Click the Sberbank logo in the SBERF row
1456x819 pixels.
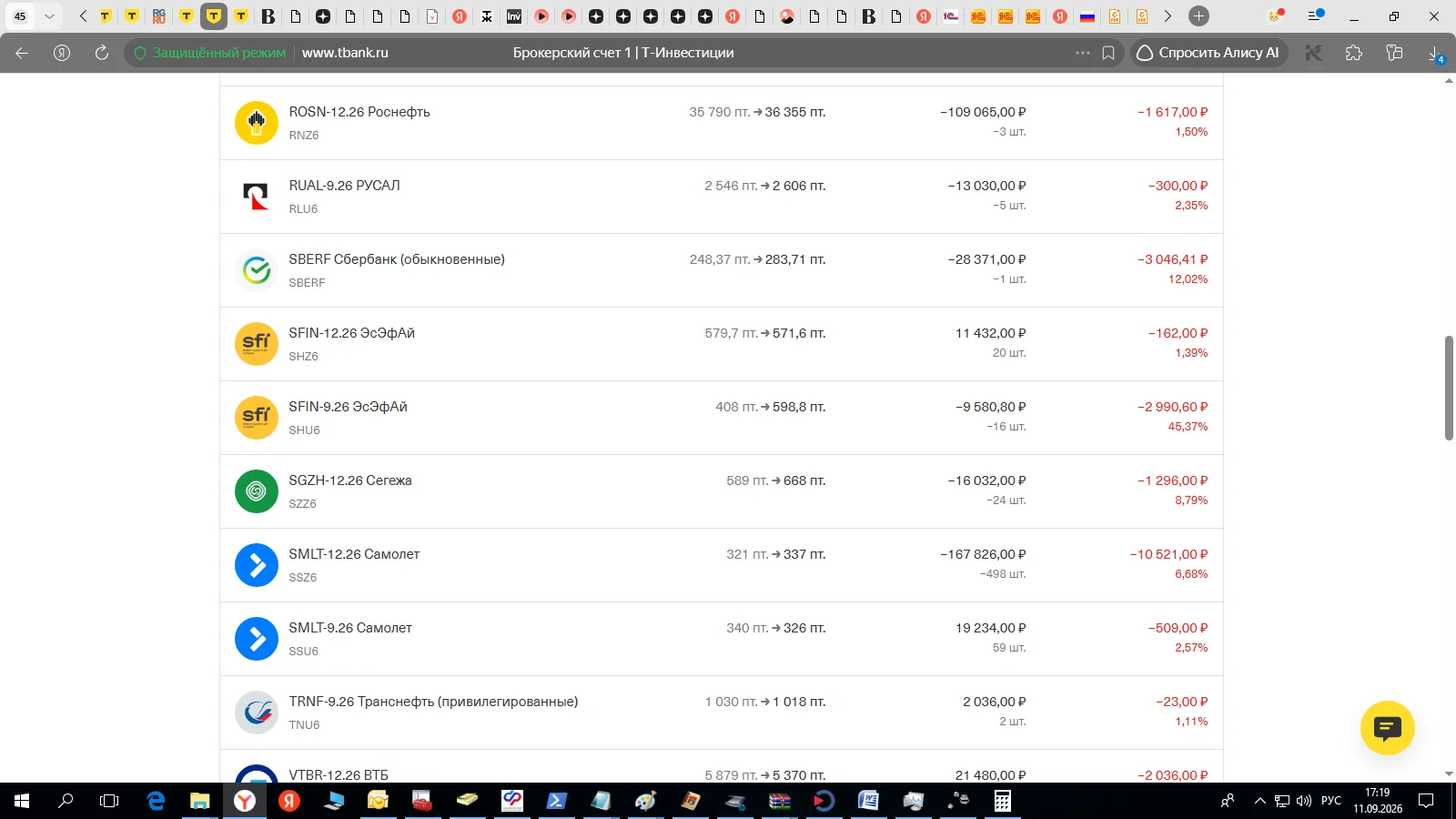point(257,270)
